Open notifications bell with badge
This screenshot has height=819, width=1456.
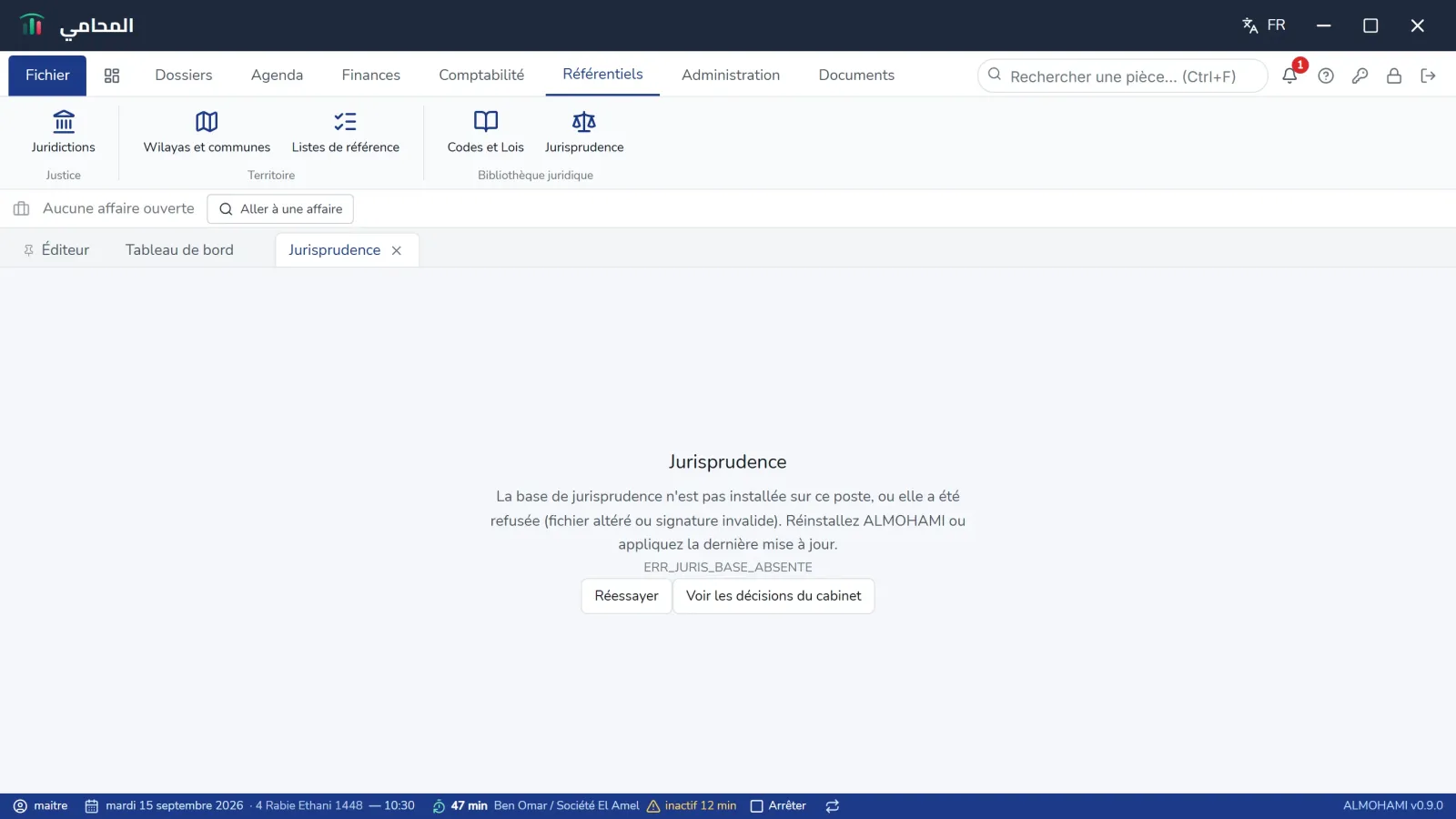pyautogui.click(x=1290, y=76)
